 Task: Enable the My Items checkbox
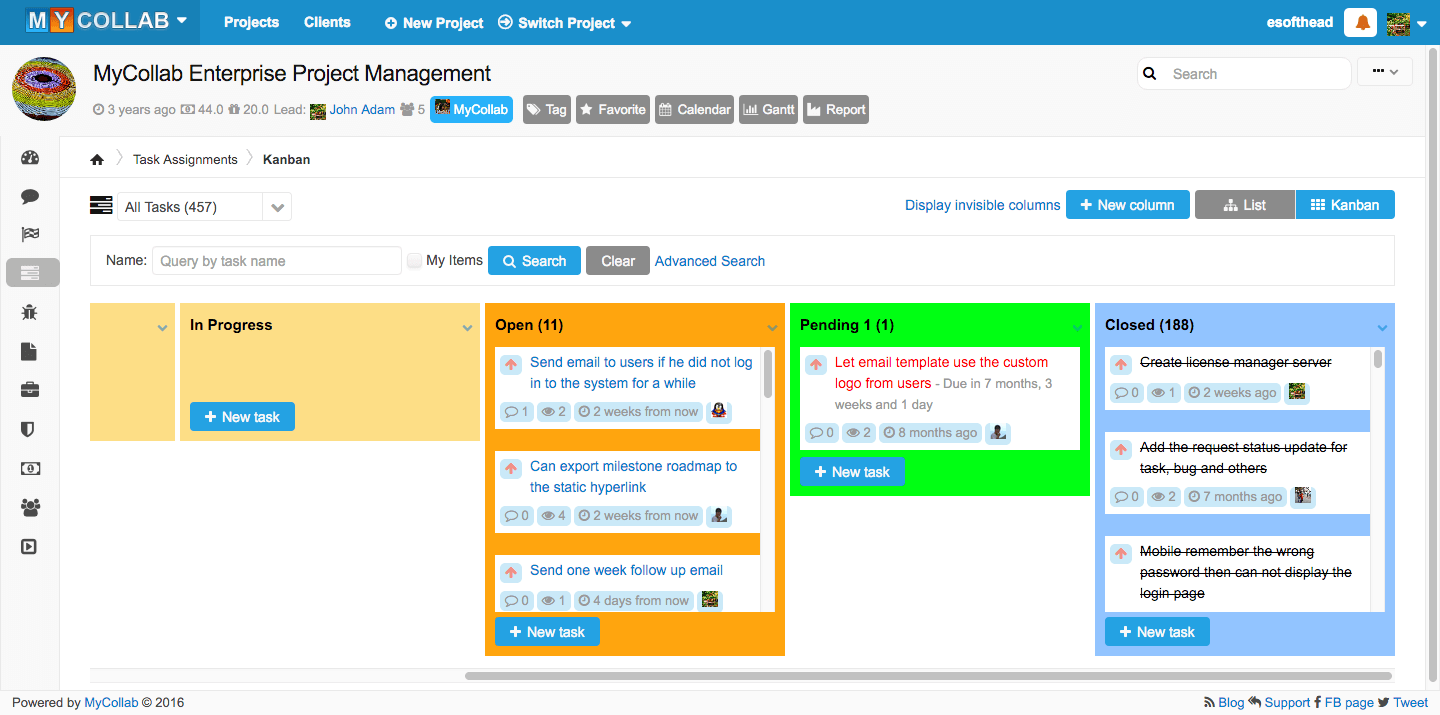[414, 260]
